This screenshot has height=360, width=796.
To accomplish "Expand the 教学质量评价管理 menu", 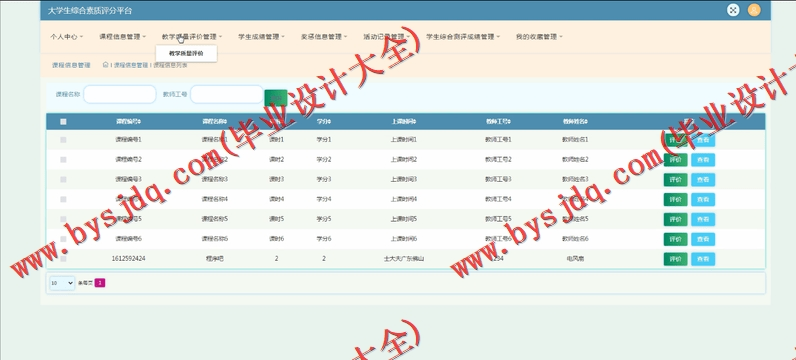I will [x=192, y=37].
